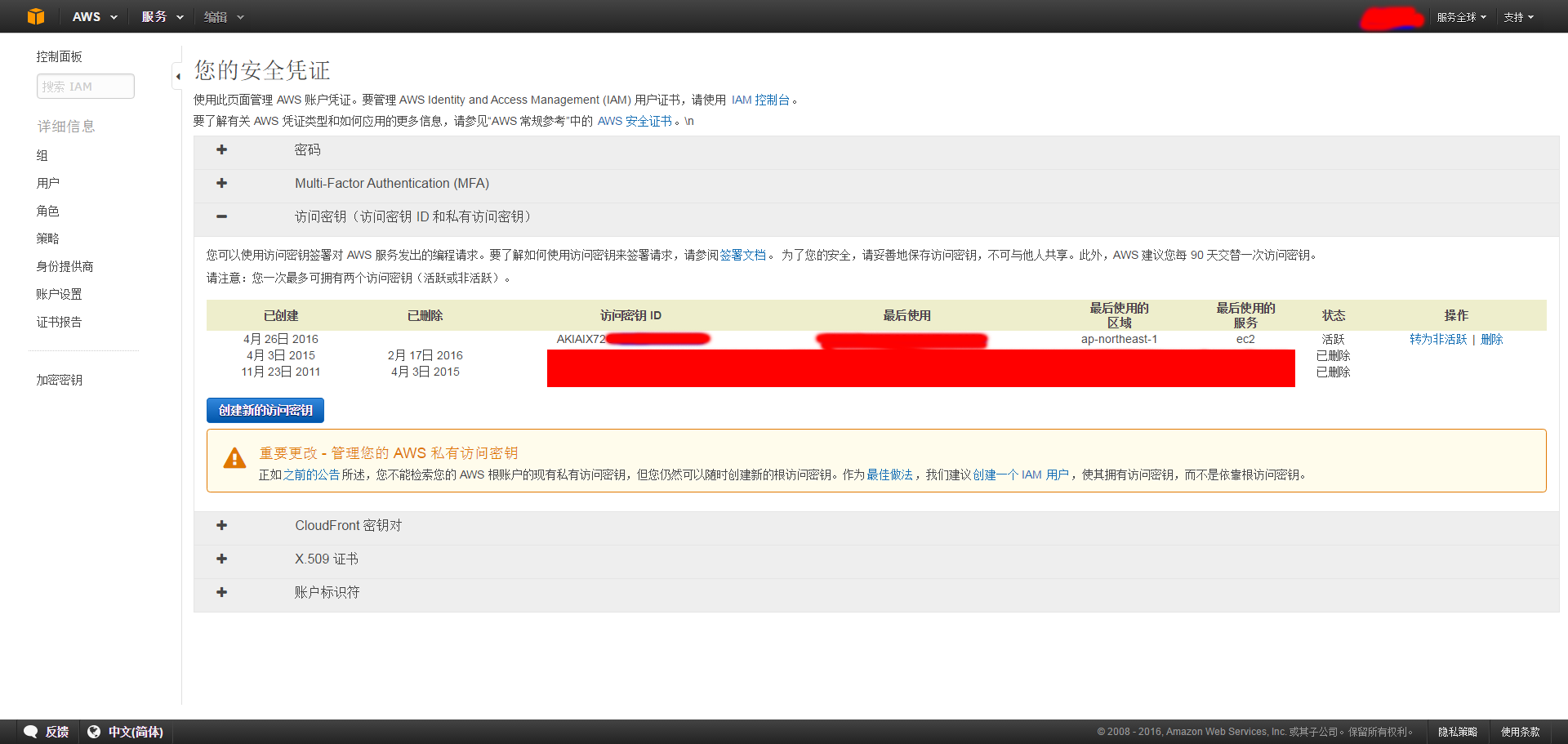Click the 操作 column header

(1456, 315)
